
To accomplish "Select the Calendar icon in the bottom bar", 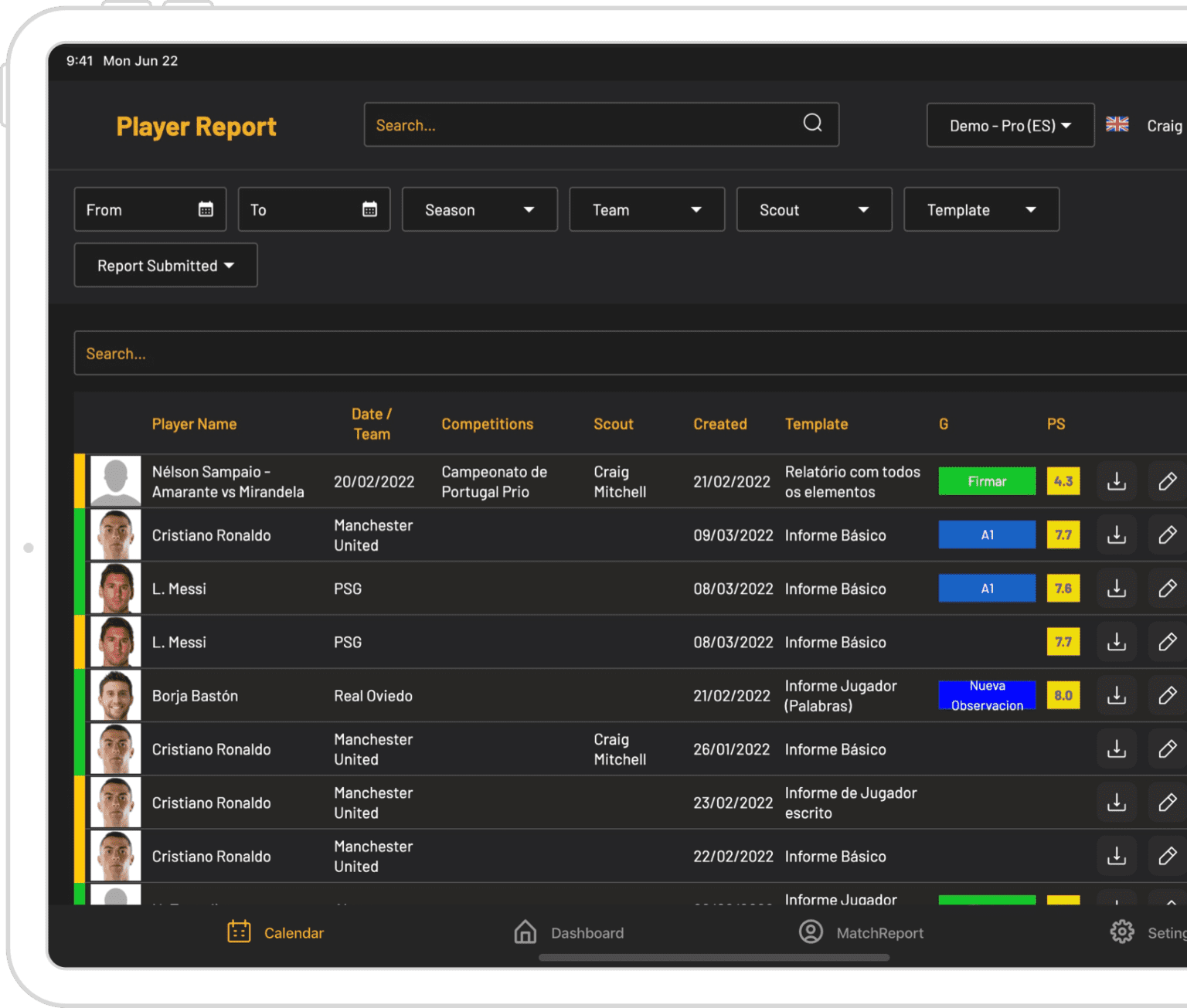I will click(x=239, y=932).
